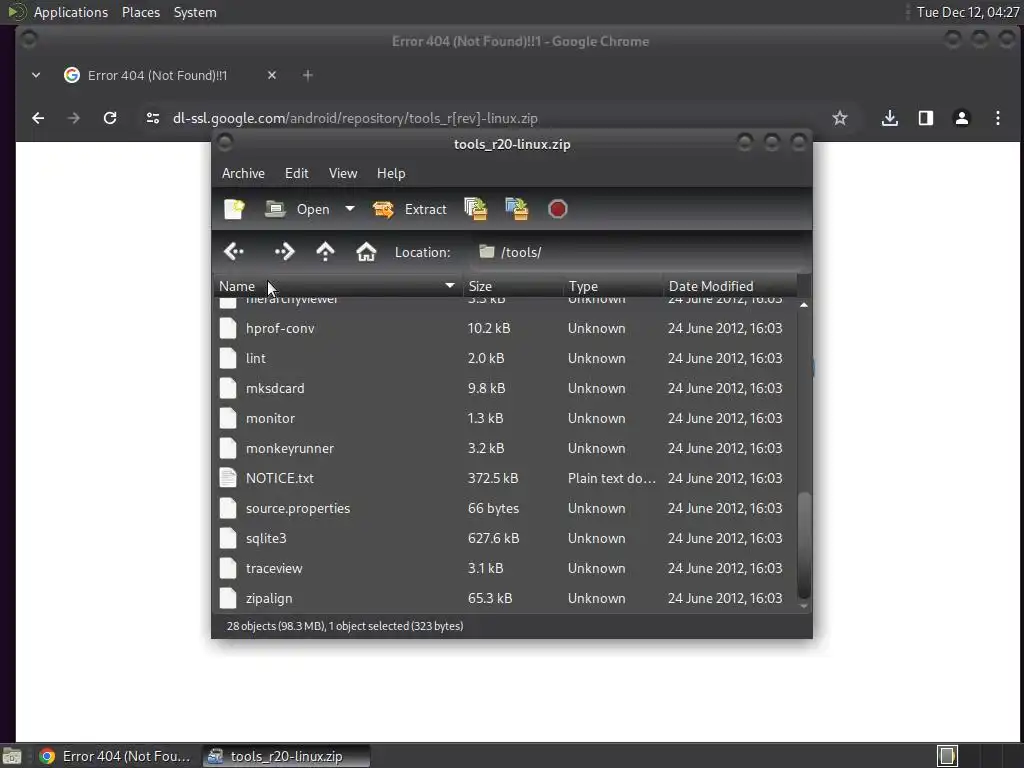Reload the Chrome page
This screenshot has height=768, width=1024.
pos(110,118)
